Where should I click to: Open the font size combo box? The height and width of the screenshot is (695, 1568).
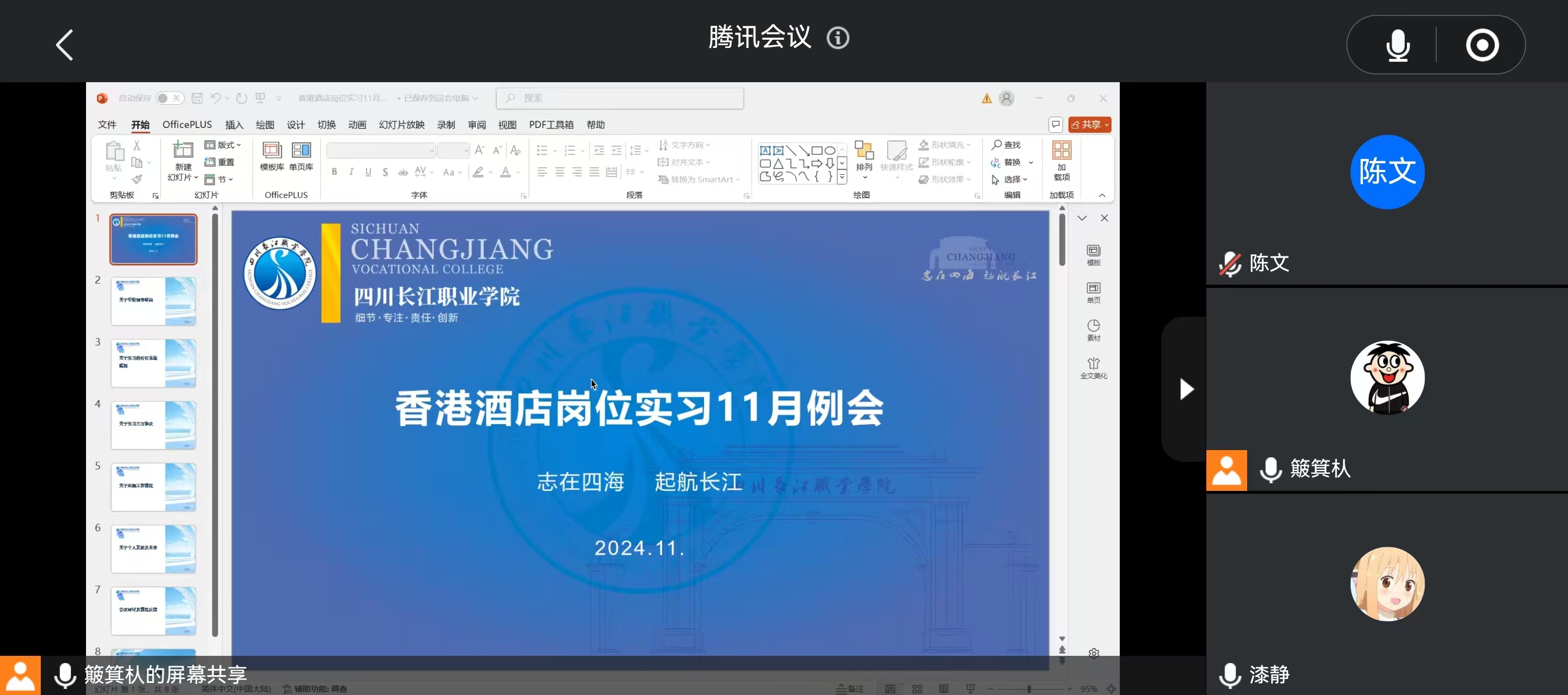click(454, 150)
